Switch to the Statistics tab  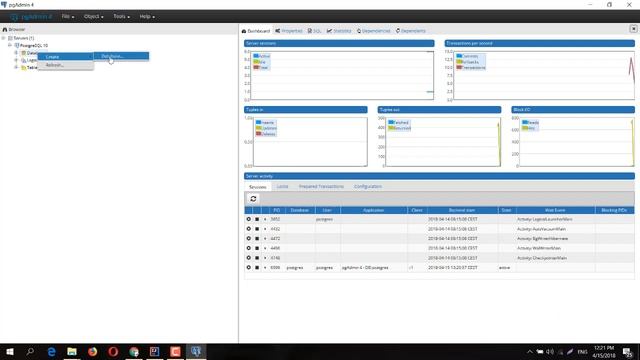[339, 31]
